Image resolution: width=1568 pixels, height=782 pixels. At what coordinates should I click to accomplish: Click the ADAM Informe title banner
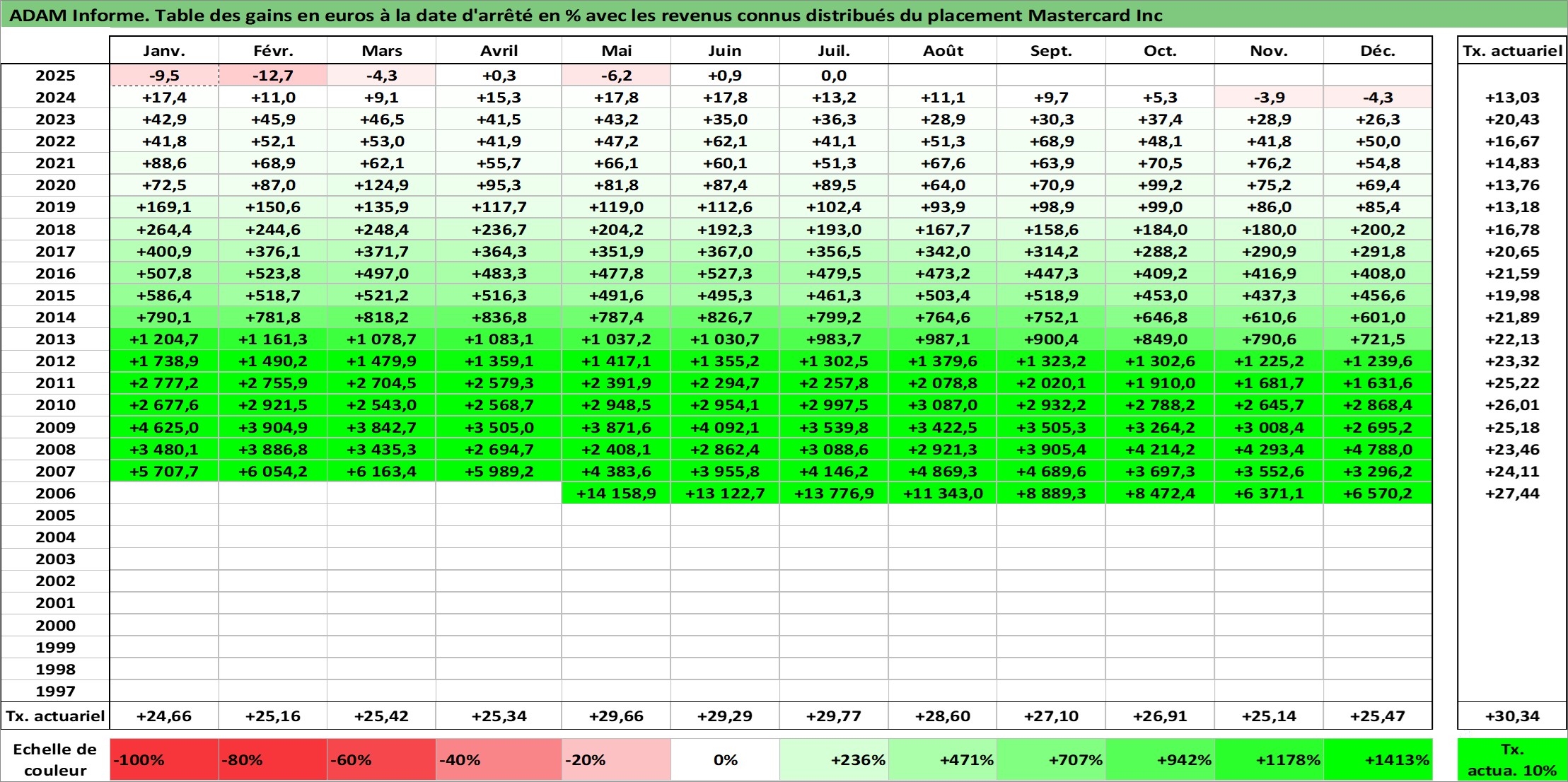784,15
